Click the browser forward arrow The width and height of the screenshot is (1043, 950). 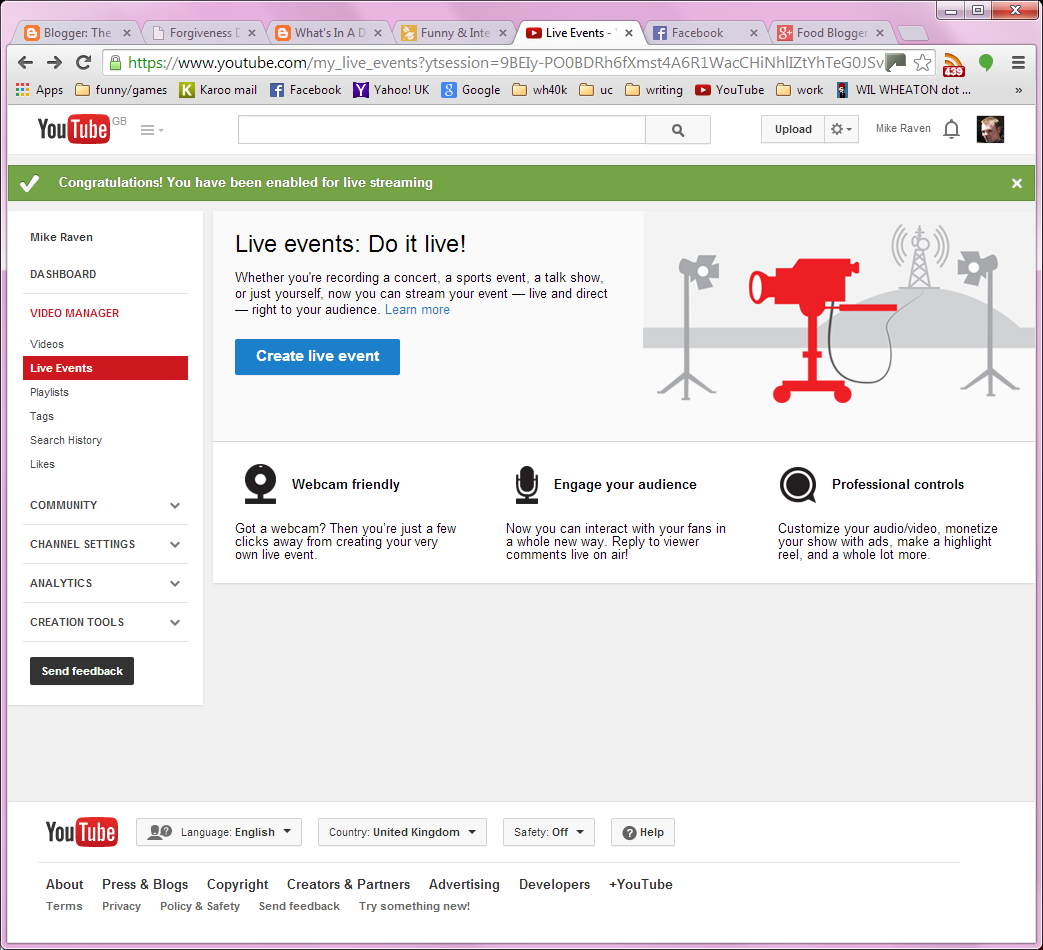tap(55, 63)
